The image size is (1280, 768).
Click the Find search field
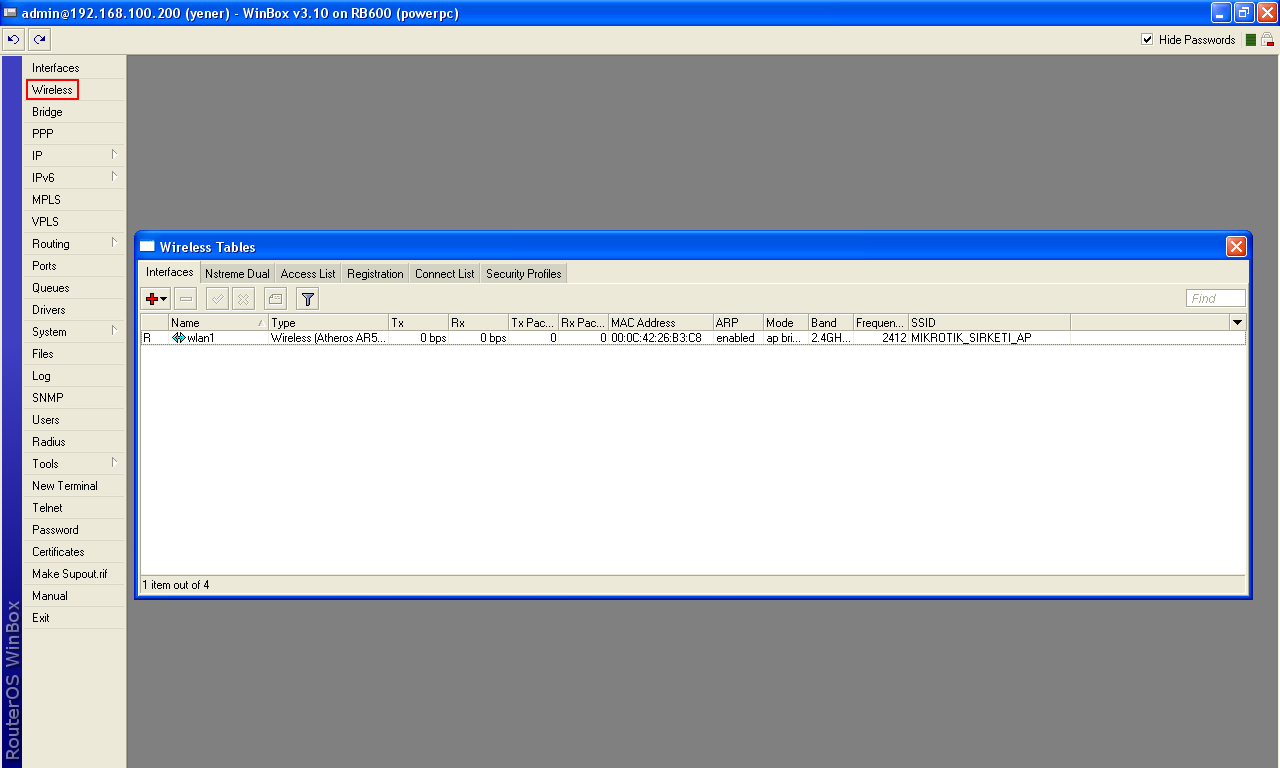point(1216,298)
